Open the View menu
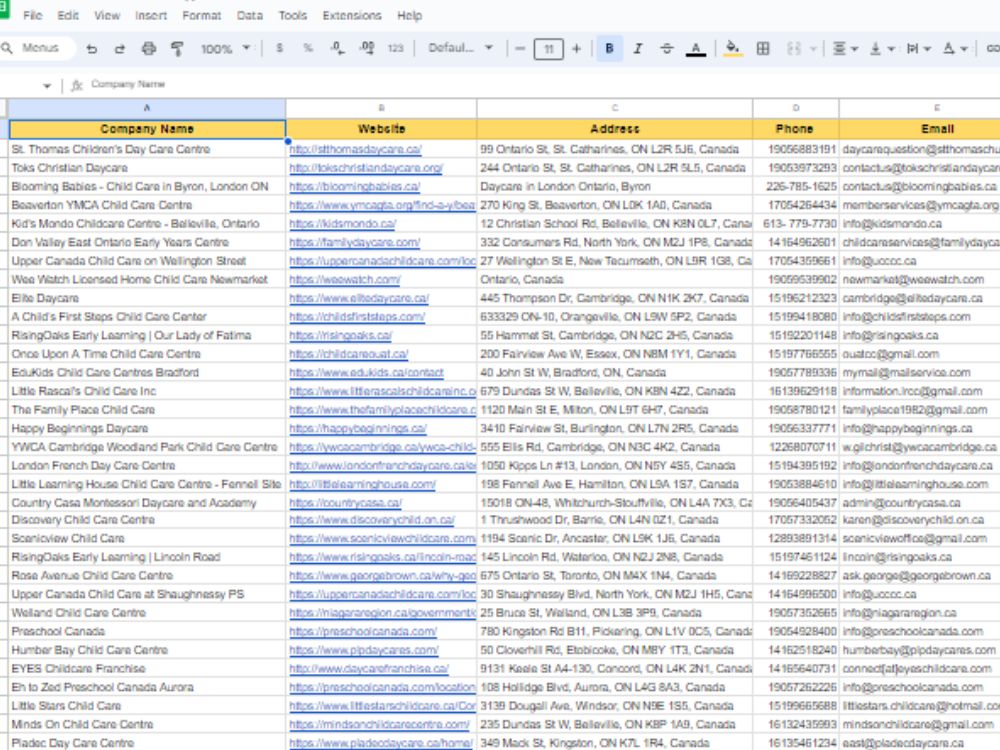The width and height of the screenshot is (1000, 750). pyautogui.click(x=107, y=15)
